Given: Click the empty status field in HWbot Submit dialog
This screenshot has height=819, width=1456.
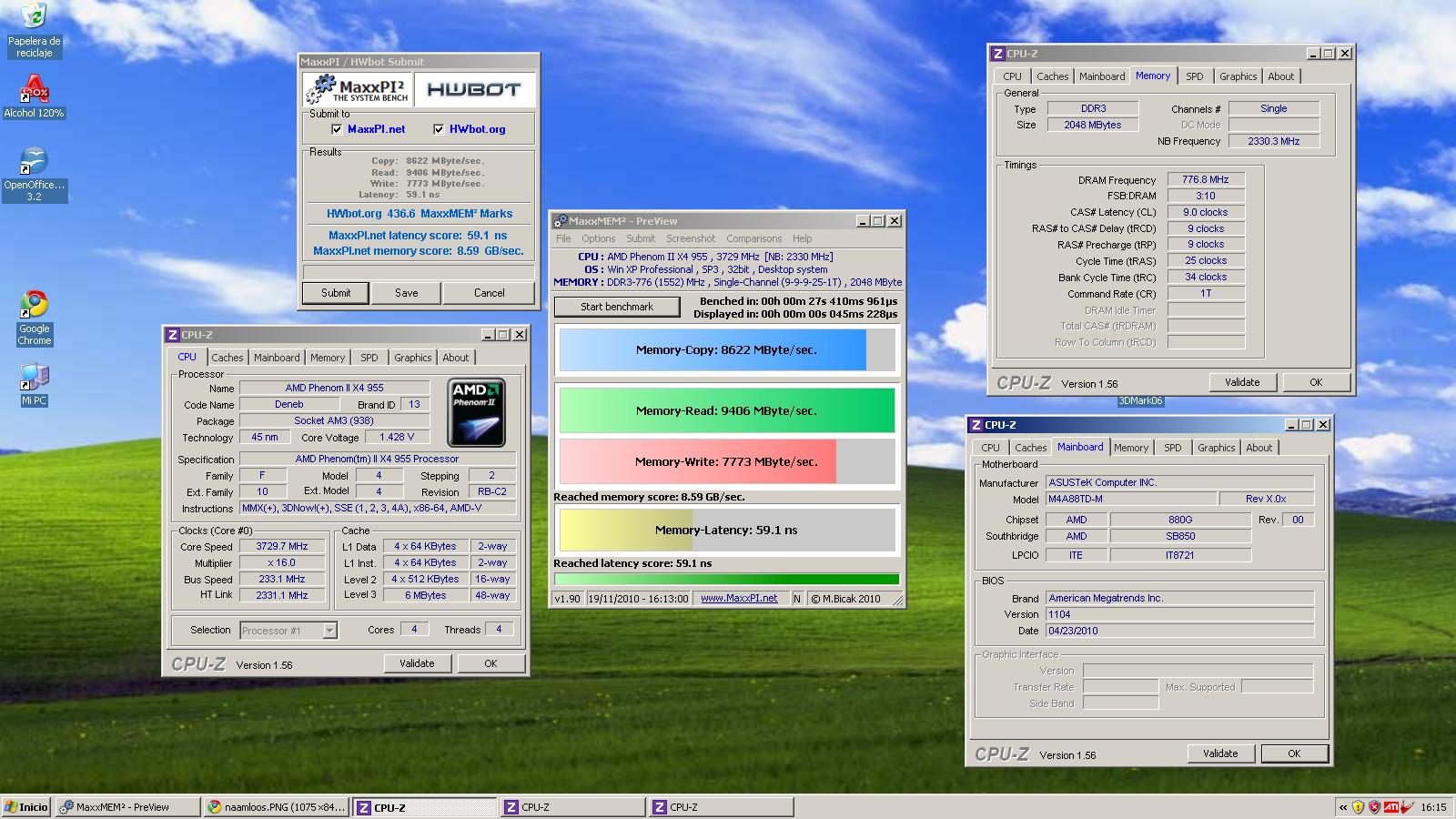Looking at the screenshot, I should pos(419,272).
